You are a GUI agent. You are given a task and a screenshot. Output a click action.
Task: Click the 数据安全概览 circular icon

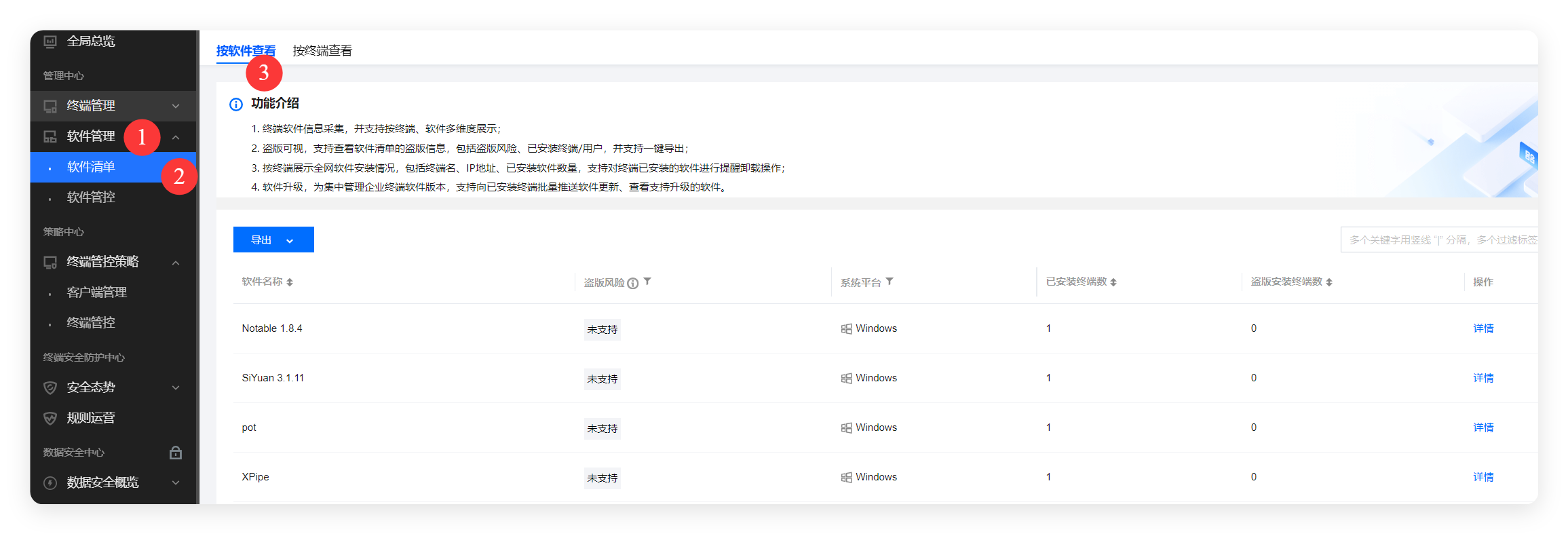50,482
